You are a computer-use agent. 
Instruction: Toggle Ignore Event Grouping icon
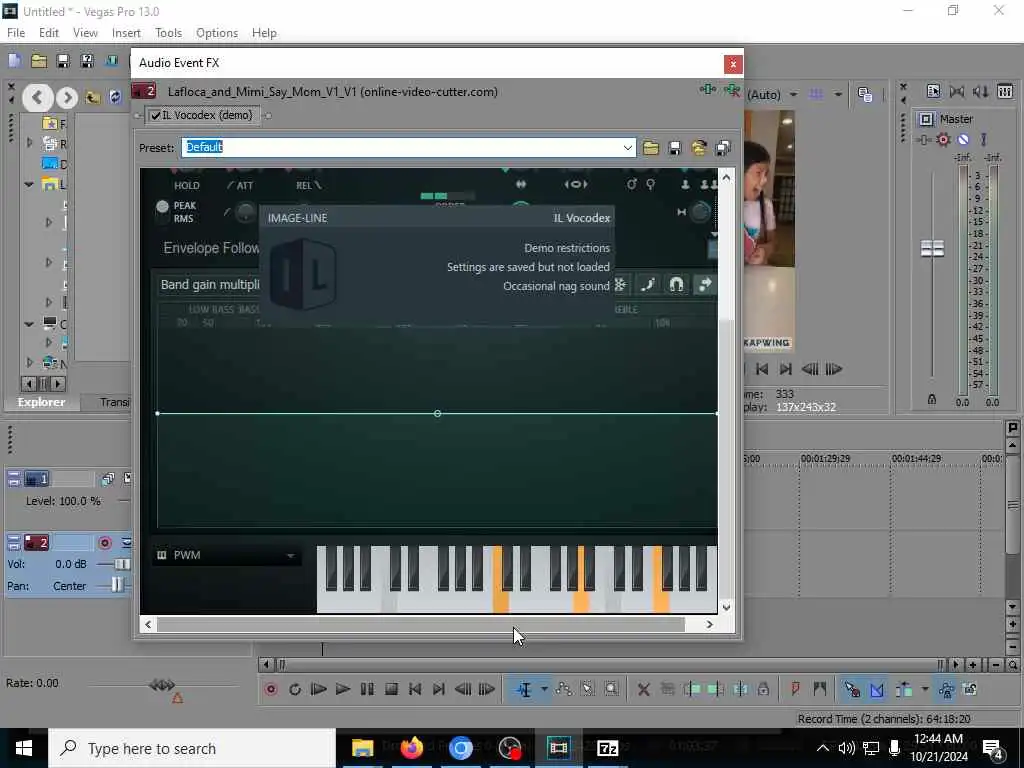[x=970, y=689]
